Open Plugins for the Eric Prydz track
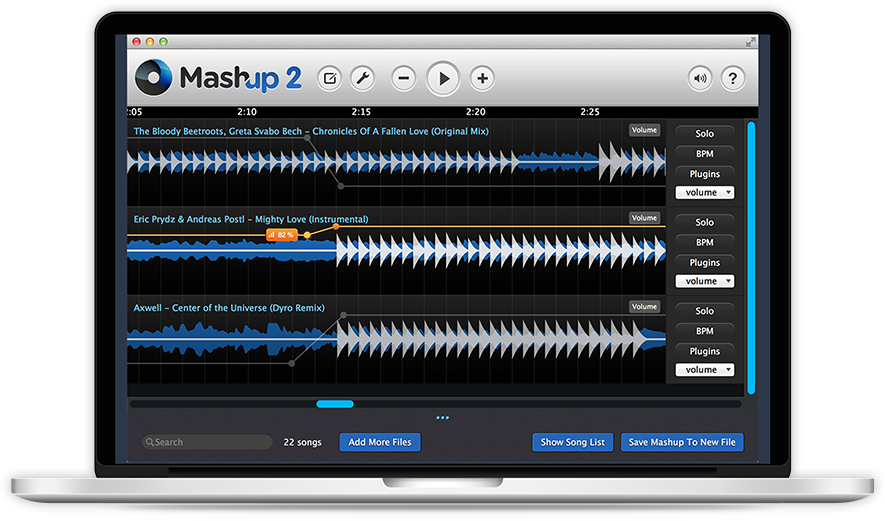The height and width of the screenshot is (521, 885). click(704, 262)
